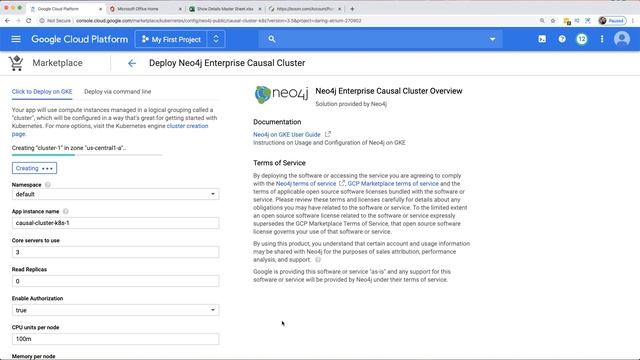This screenshot has height=360, width=640.
Task: Open notifications badge showing 12
Action: coord(582,39)
